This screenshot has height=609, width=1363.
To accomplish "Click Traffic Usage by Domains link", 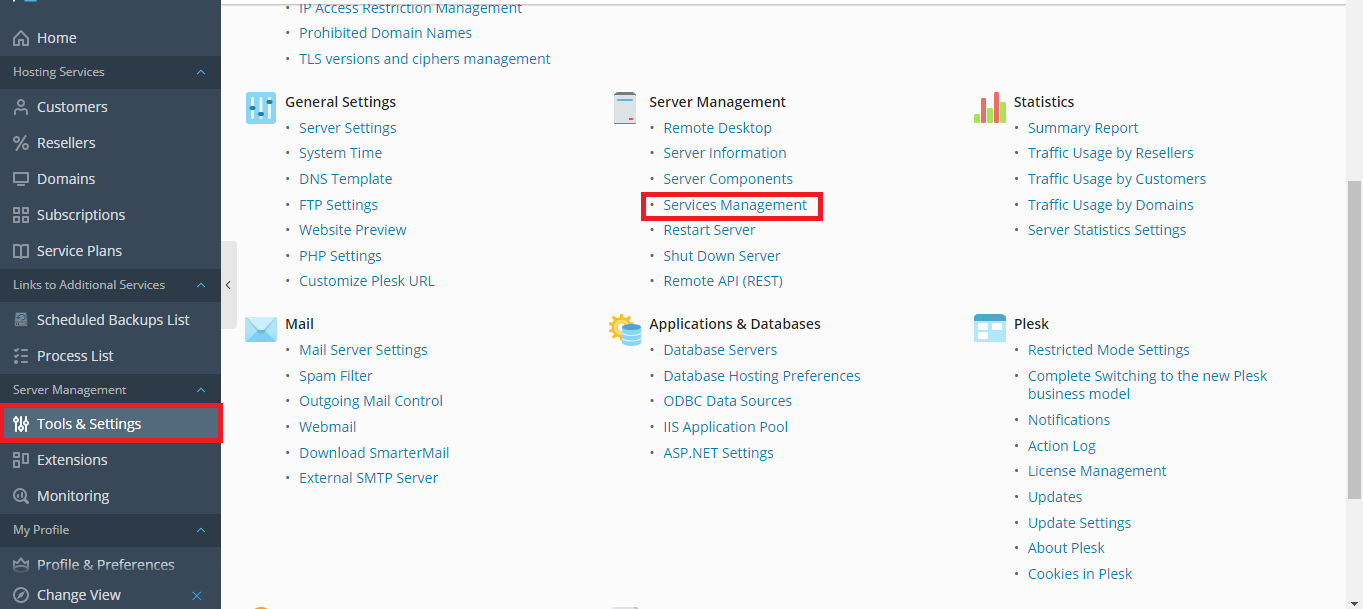I will tap(1110, 205).
